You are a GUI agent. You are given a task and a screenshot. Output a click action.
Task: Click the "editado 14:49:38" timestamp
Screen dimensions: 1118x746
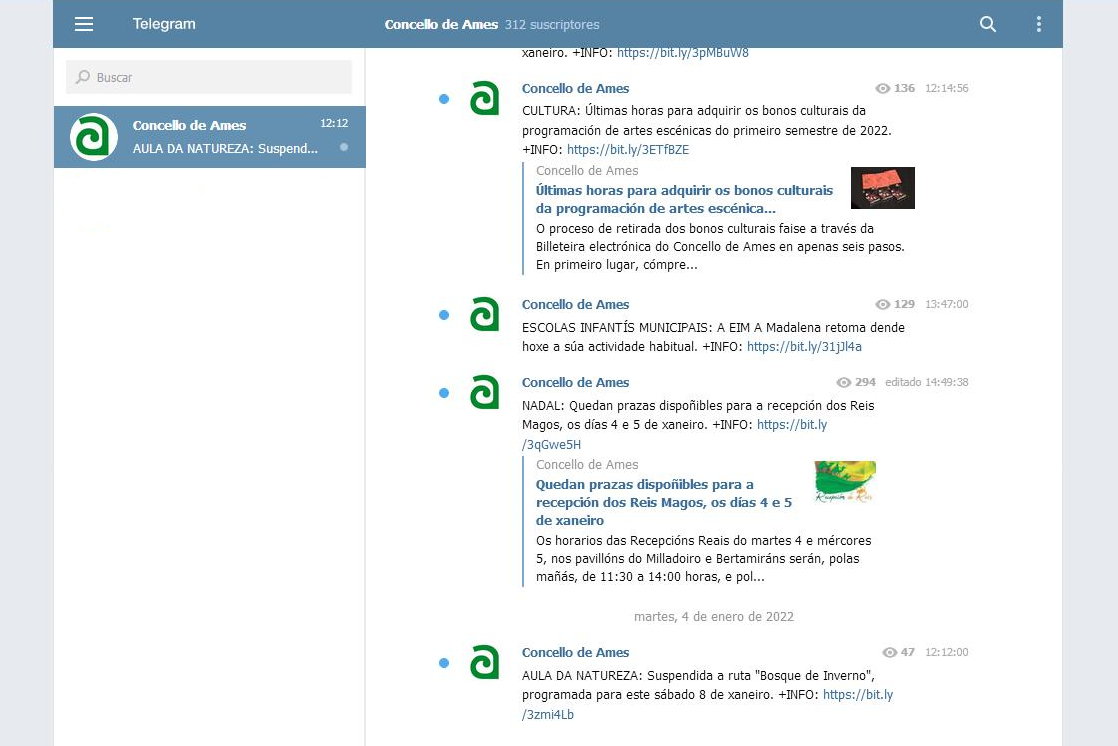tap(927, 382)
